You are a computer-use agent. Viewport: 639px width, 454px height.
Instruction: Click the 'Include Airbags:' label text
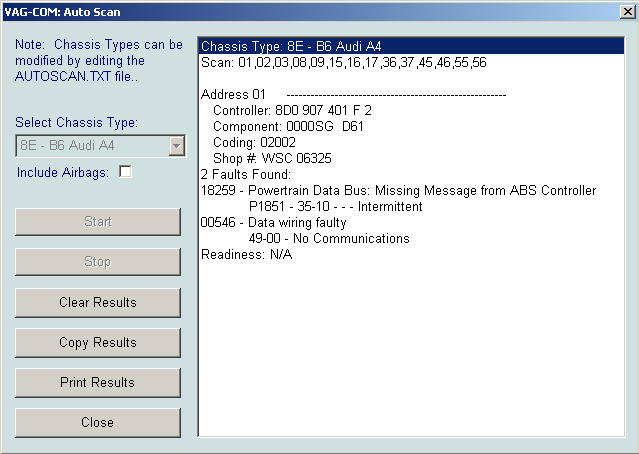pos(63,172)
